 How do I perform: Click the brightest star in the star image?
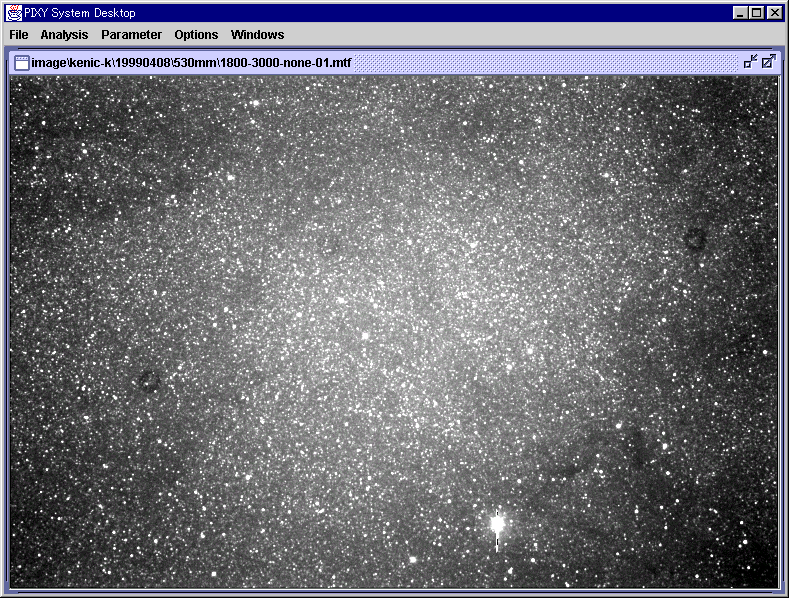[497, 525]
